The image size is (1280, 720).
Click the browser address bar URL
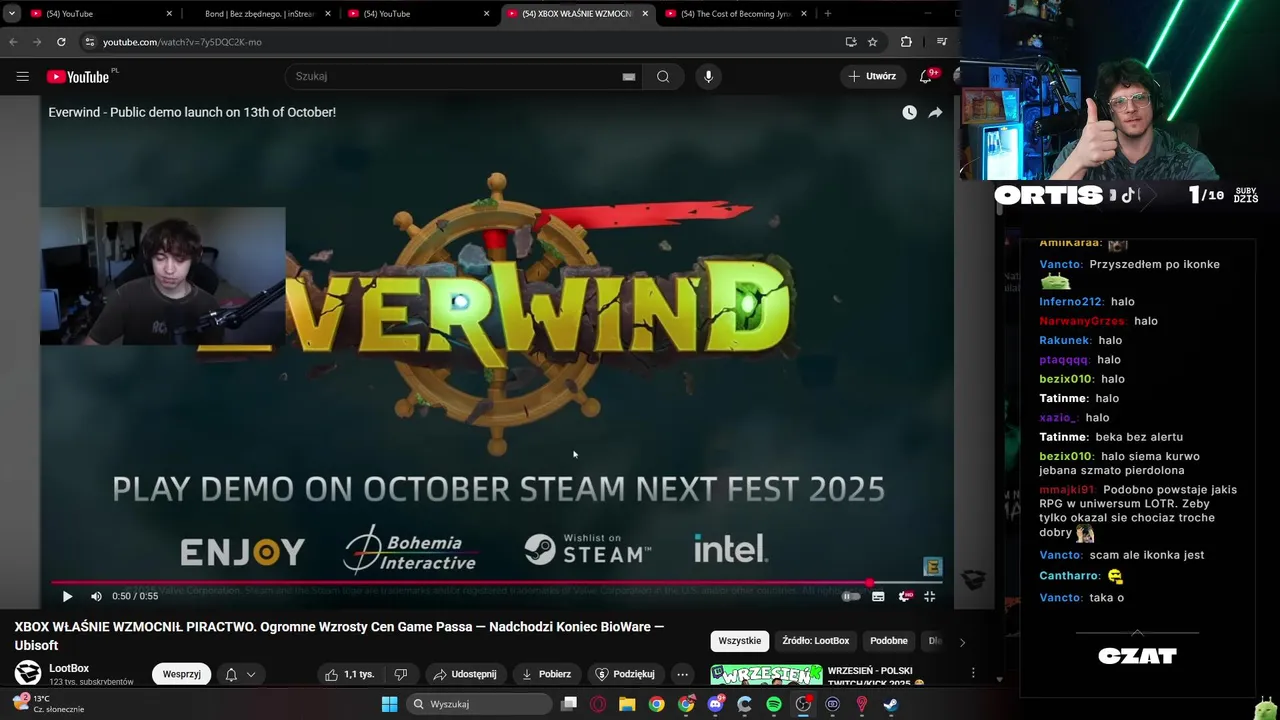coord(182,42)
